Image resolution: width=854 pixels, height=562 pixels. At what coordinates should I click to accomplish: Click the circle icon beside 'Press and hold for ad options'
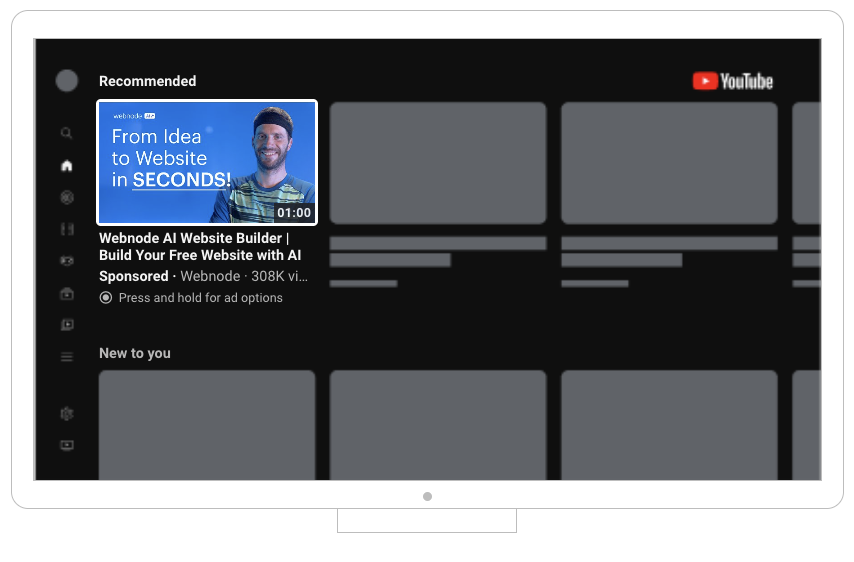click(x=106, y=297)
